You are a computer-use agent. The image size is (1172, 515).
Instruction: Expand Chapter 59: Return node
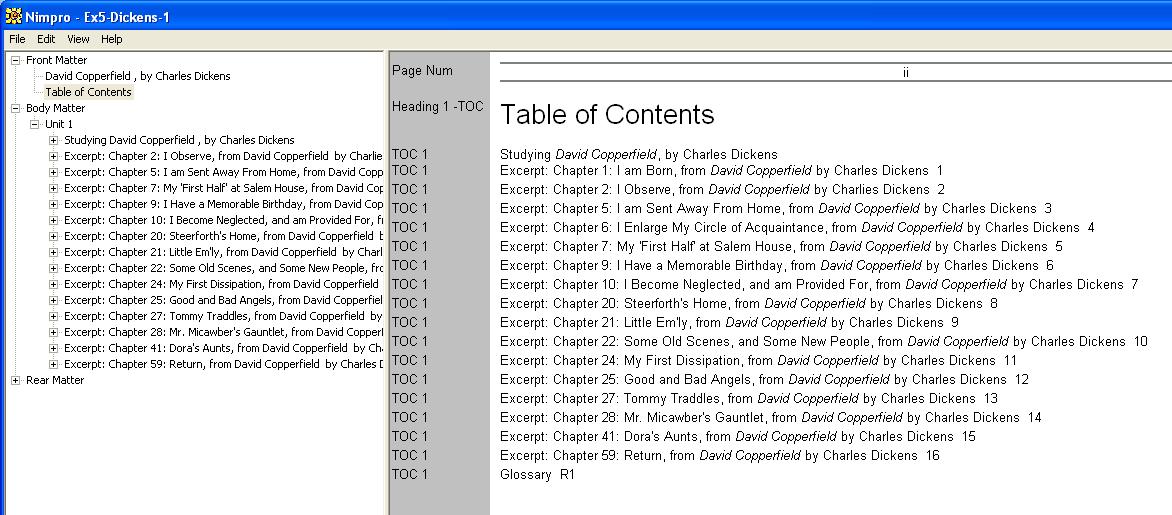53,365
